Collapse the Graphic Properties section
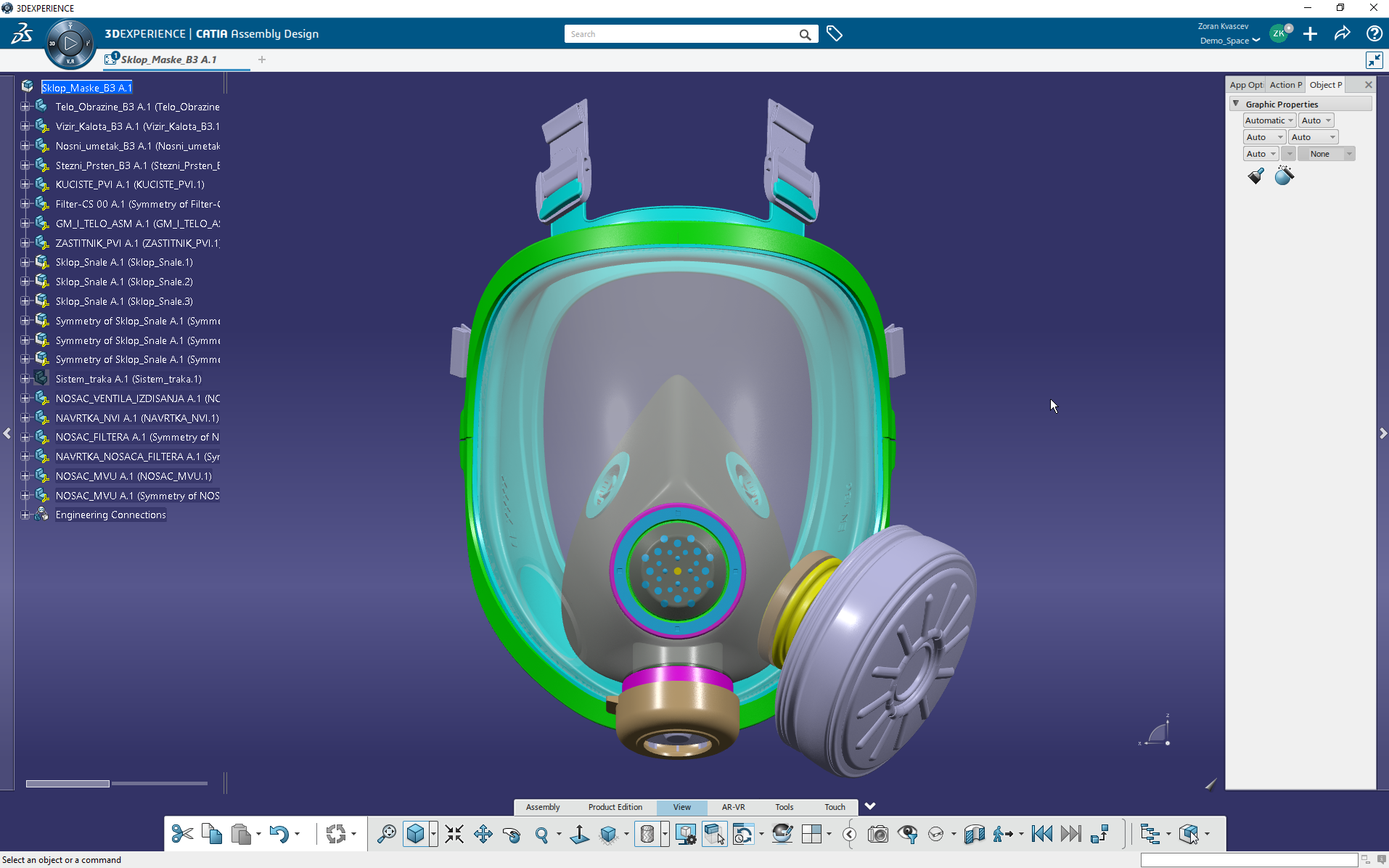Image resolution: width=1389 pixels, height=868 pixels. pyautogui.click(x=1236, y=104)
